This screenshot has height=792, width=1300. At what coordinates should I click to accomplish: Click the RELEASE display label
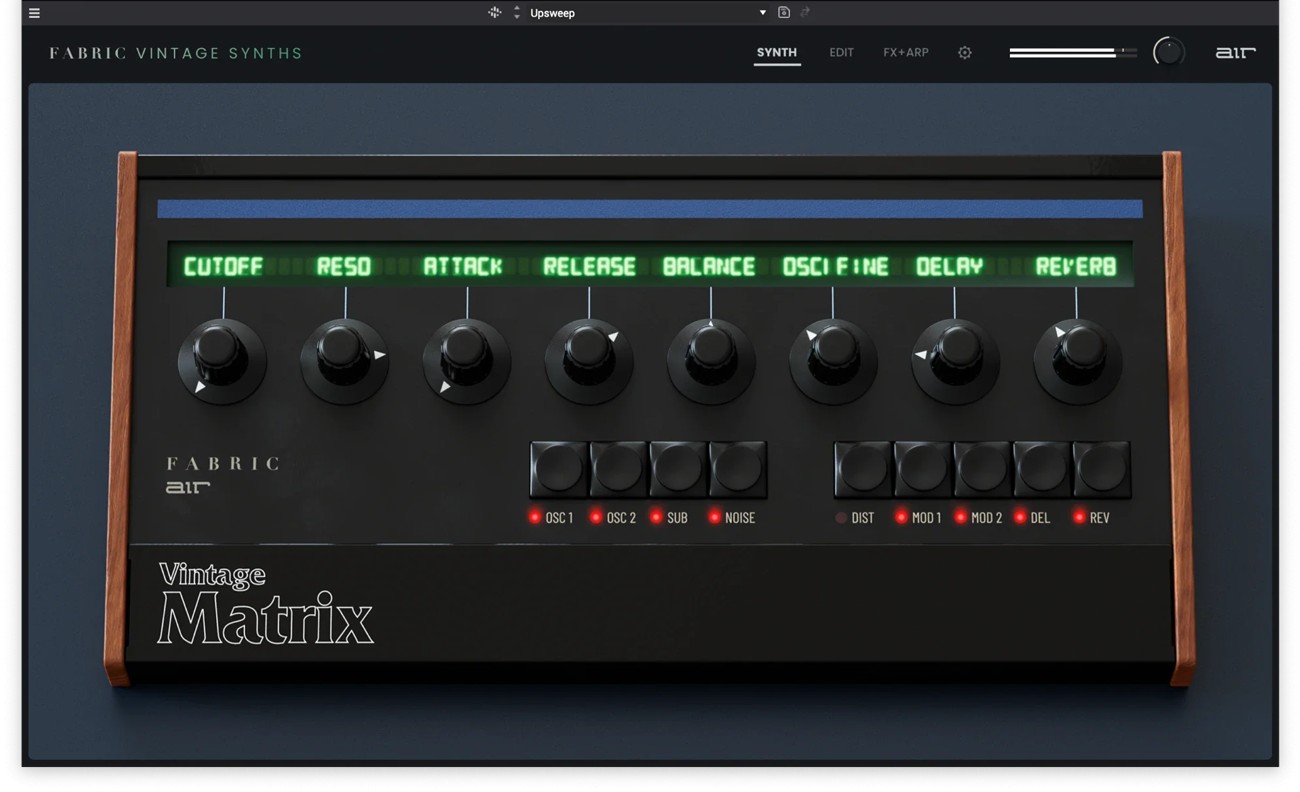(589, 267)
